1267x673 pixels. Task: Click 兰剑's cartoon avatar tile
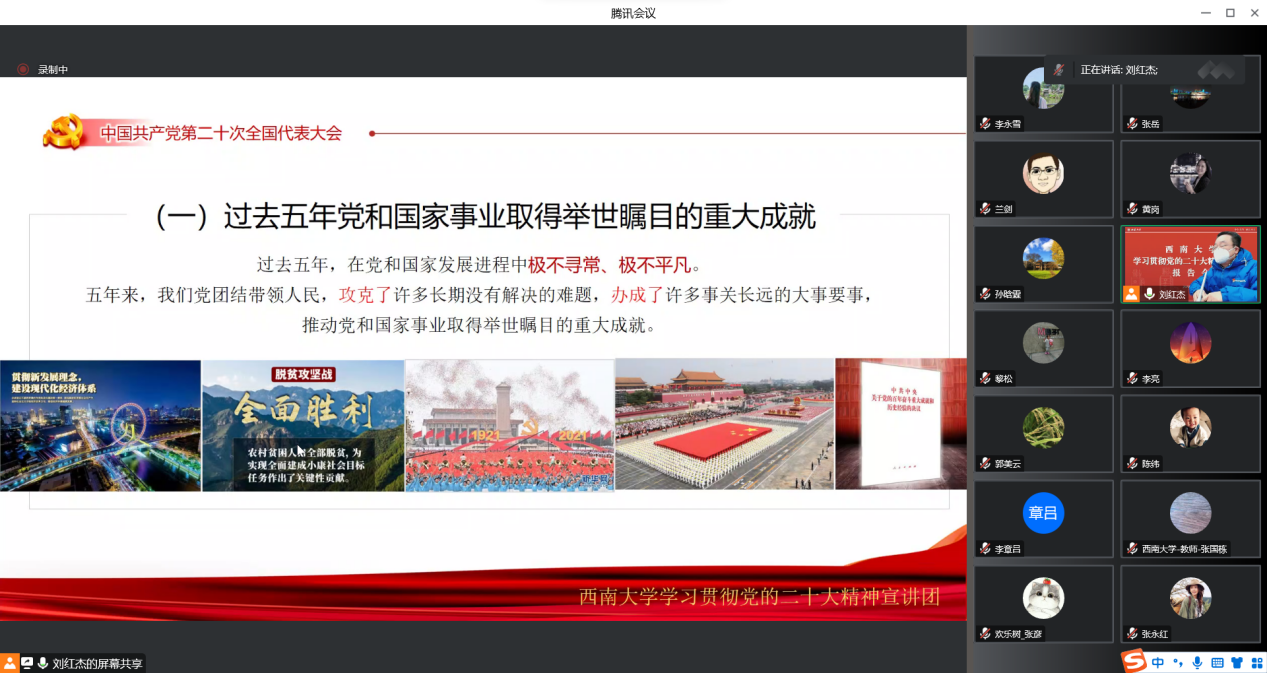coord(1043,174)
